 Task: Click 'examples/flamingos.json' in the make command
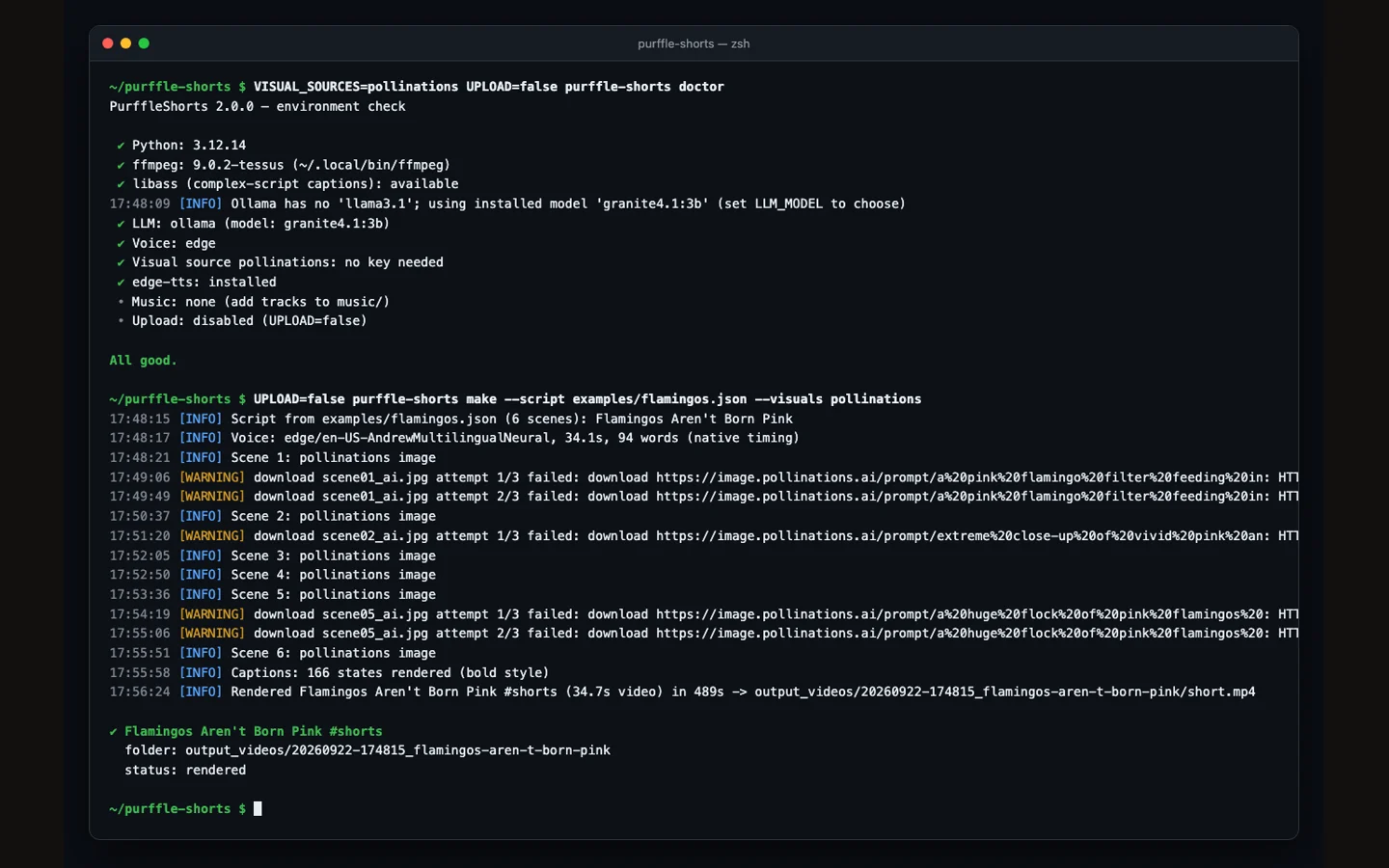click(x=660, y=399)
